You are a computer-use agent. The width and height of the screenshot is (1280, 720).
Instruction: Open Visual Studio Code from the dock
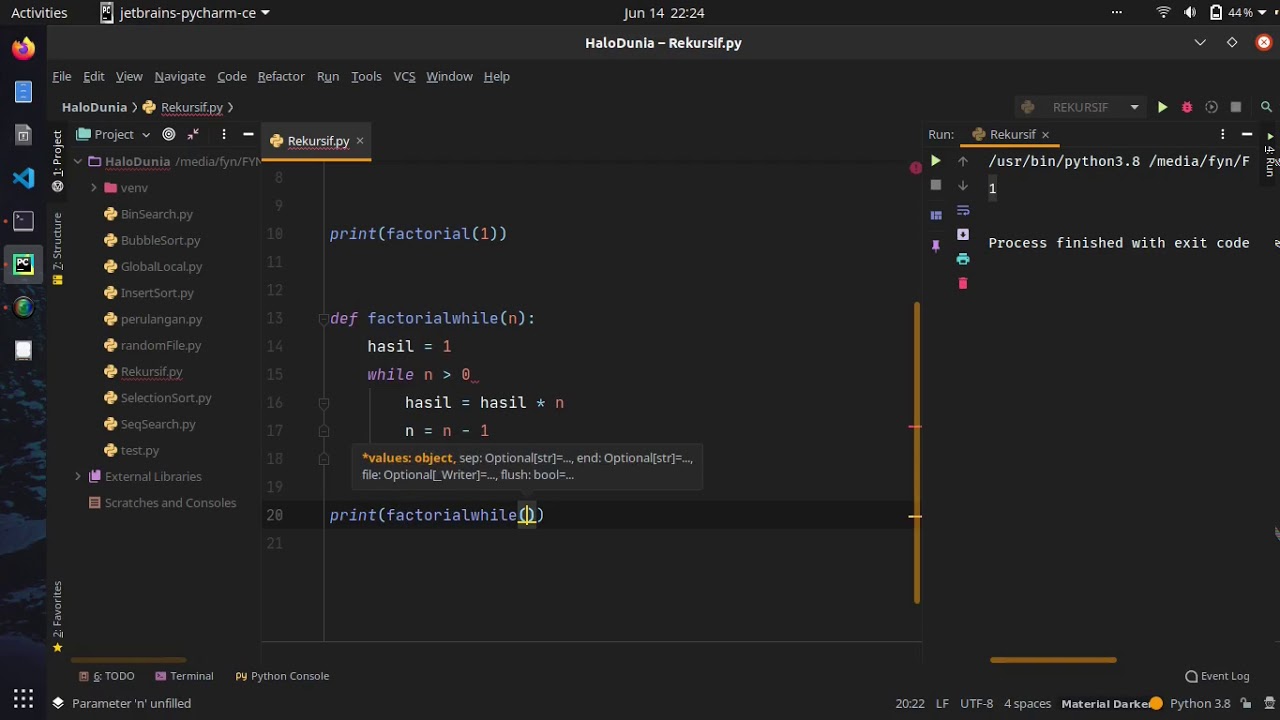23,178
